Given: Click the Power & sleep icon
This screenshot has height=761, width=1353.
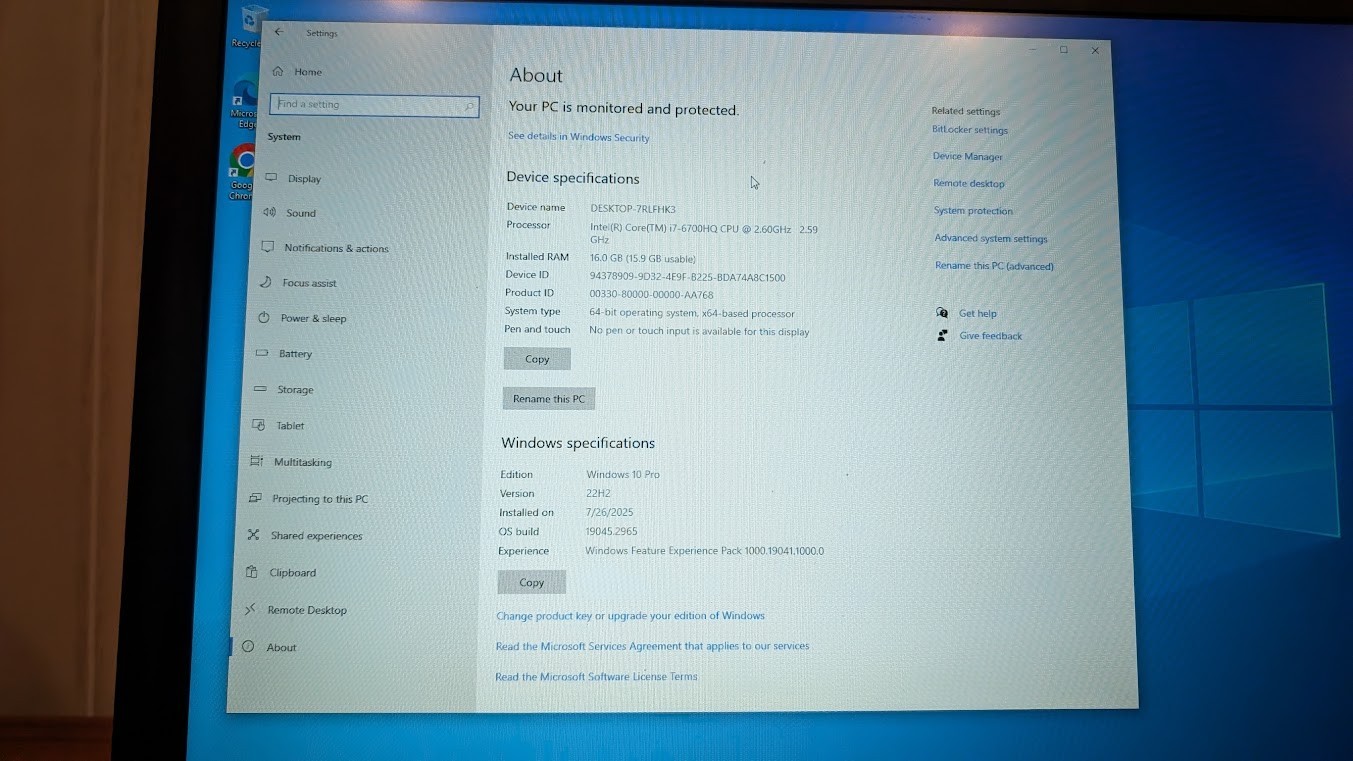Looking at the screenshot, I should [264, 317].
